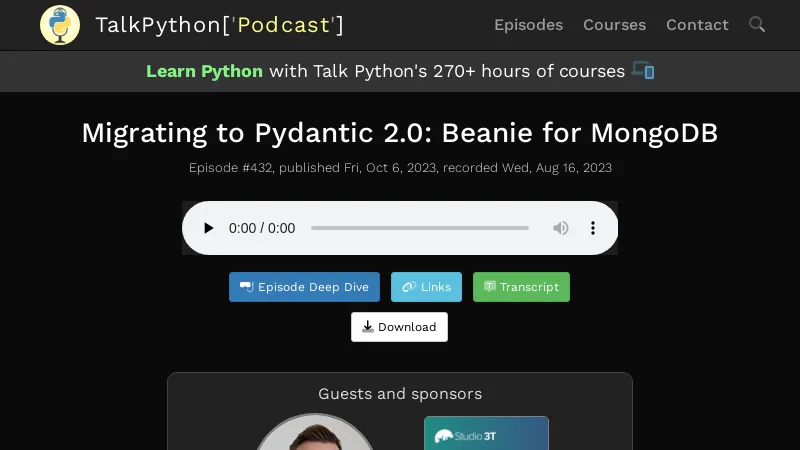This screenshot has width=800, height=450.
Task: Open the audio player three-dot options menu
Action: (593, 228)
